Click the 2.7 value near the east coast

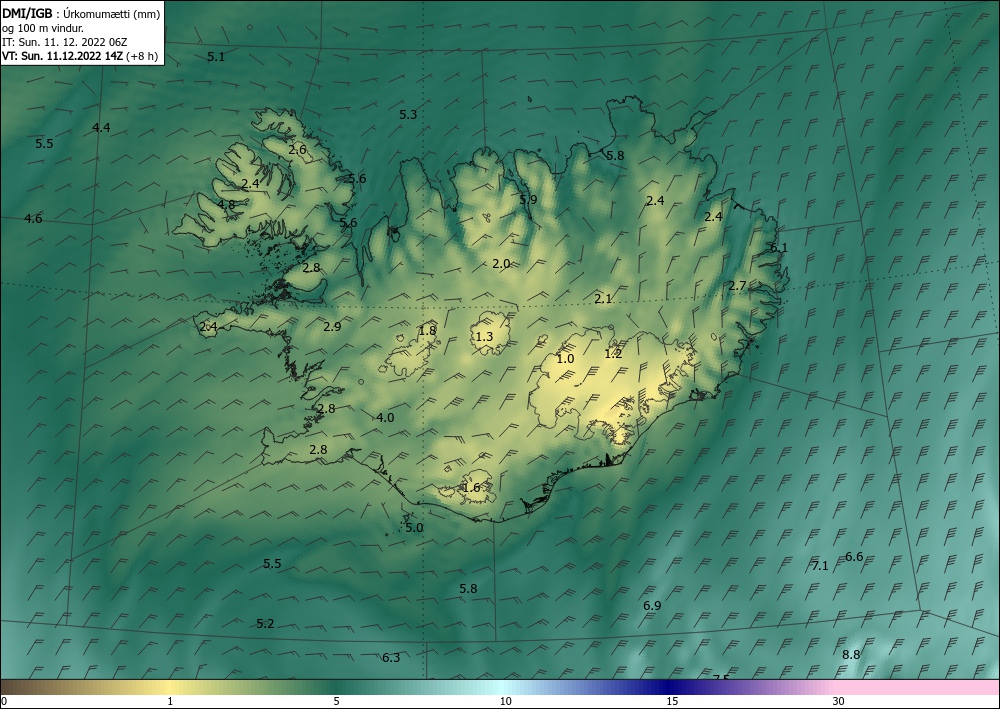(737, 286)
